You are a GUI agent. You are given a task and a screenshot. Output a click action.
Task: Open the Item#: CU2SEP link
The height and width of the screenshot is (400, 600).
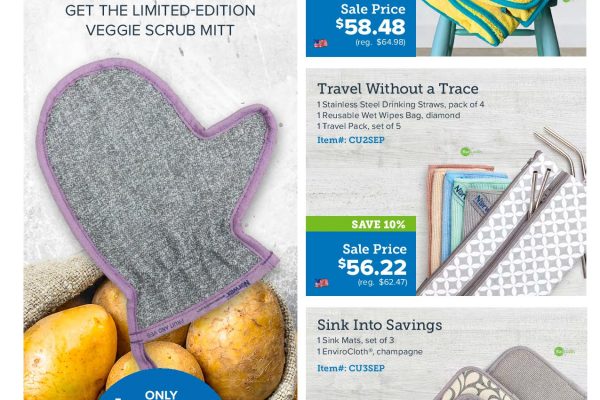(x=351, y=140)
